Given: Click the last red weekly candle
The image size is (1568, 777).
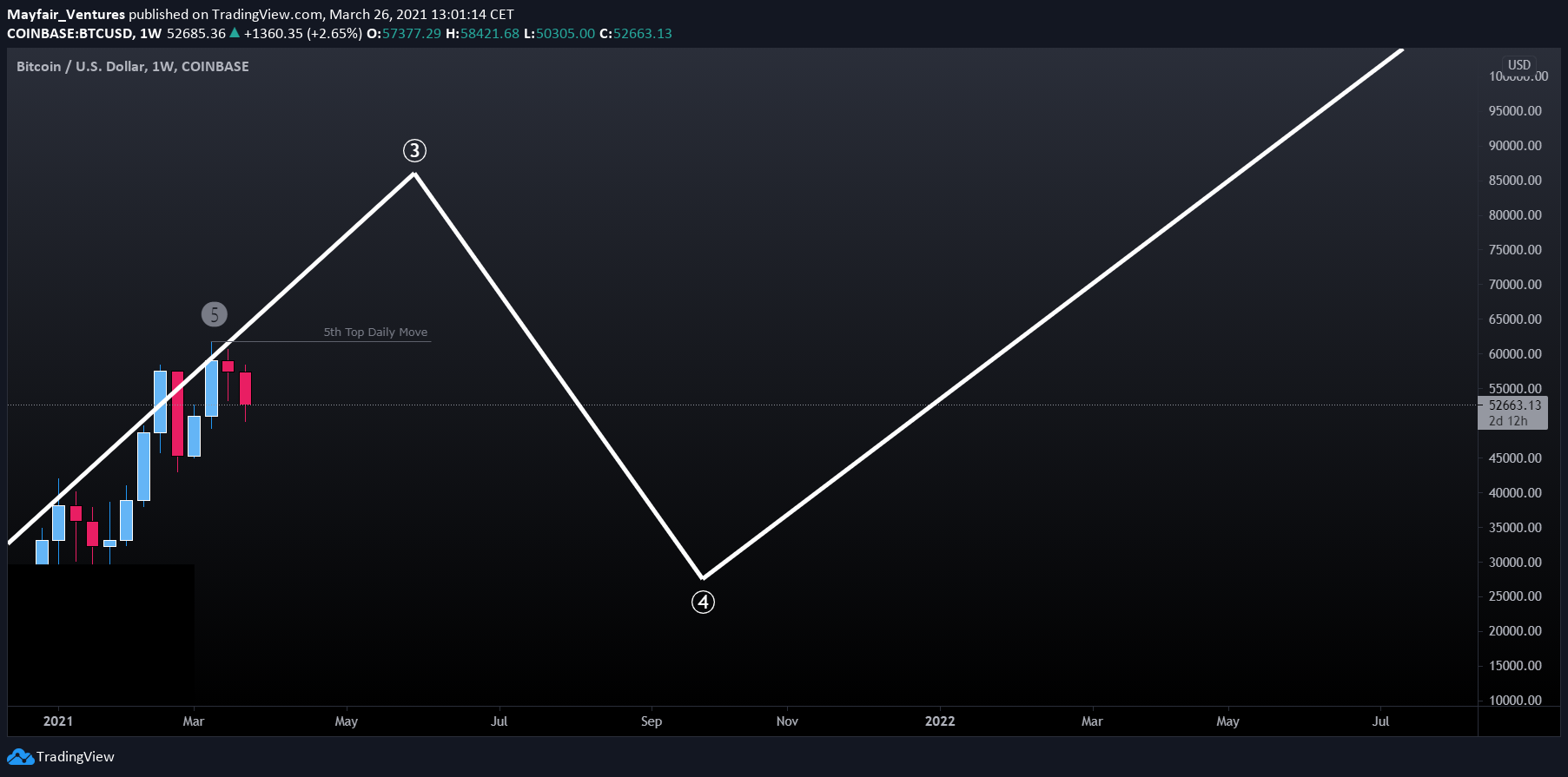Looking at the screenshot, I should tap(246, 388).
